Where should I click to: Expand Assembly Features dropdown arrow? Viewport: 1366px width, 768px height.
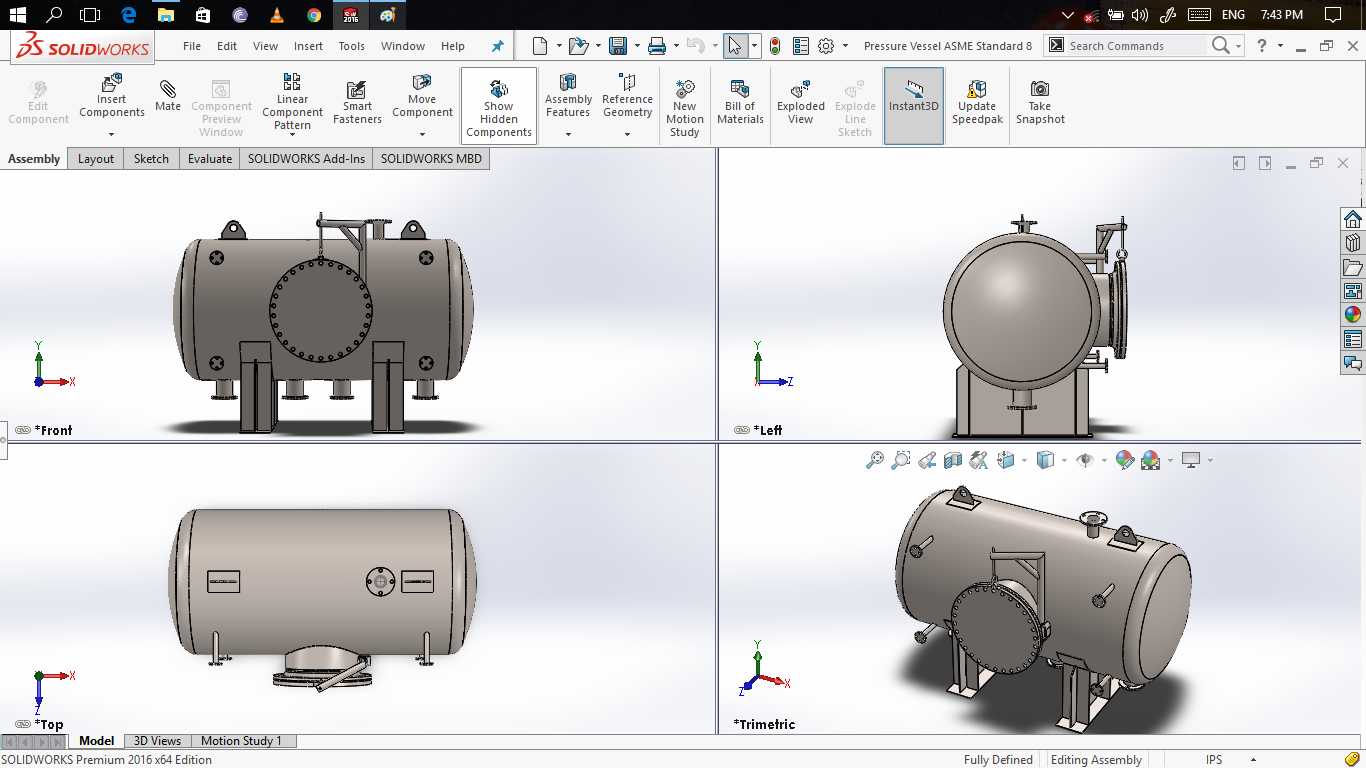coord(568,134)
